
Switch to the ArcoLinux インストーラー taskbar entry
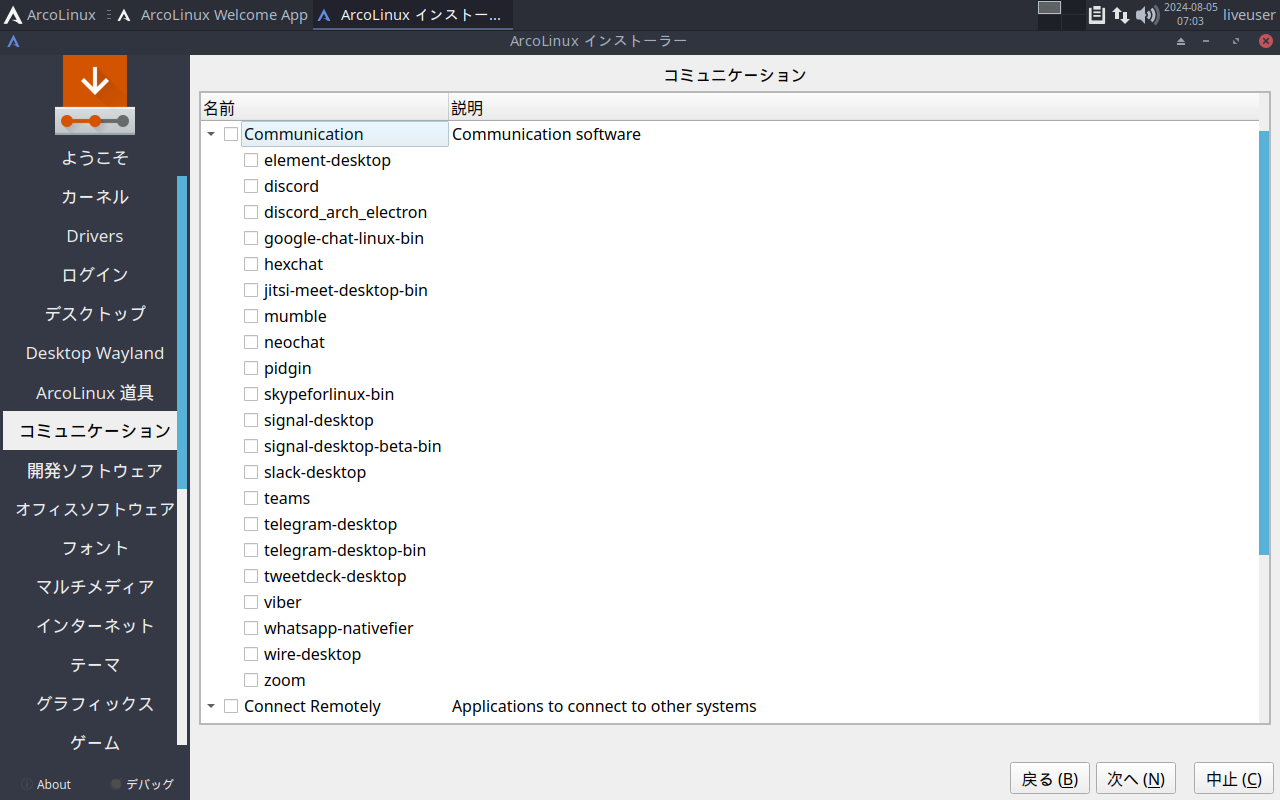[413, 15]
